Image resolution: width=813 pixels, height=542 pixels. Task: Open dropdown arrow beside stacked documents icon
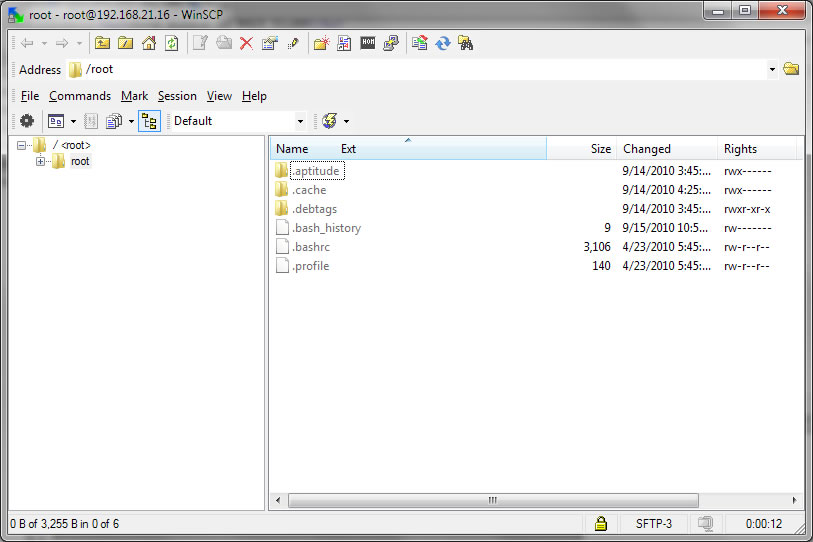pyautogui.click(x=131, y=121)
